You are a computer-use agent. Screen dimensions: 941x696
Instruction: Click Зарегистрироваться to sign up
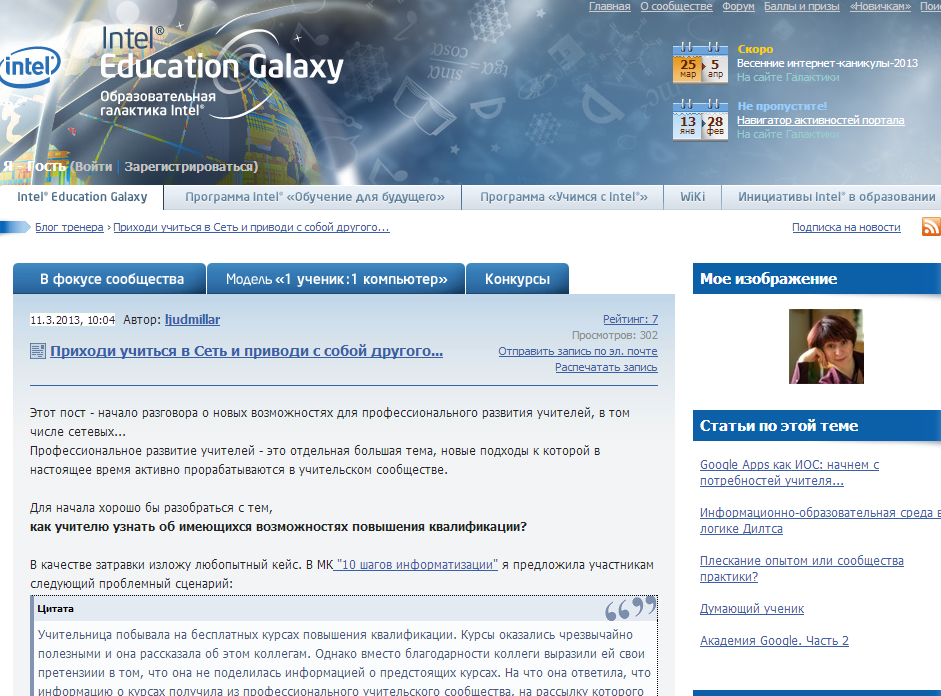(188, 167)
